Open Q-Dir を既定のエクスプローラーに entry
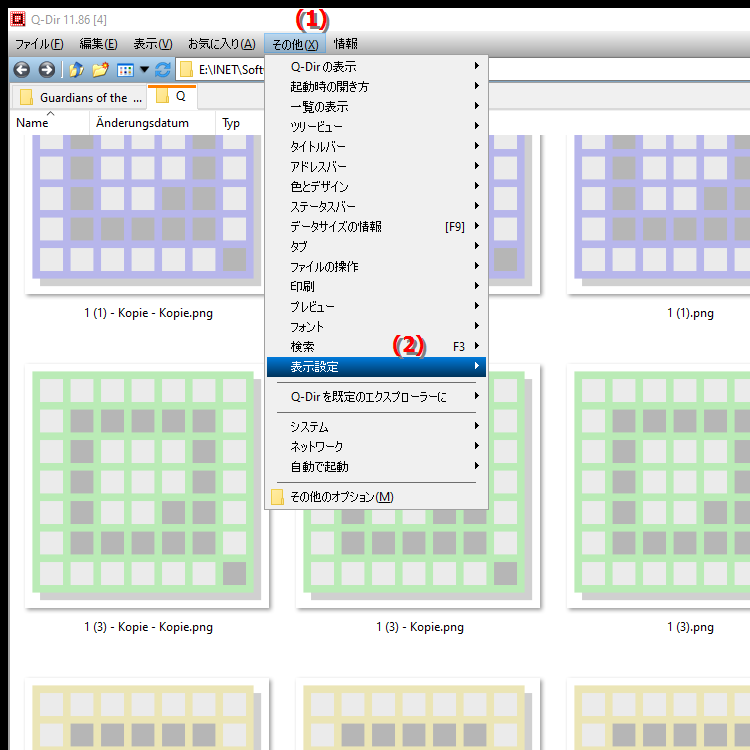 376,397
